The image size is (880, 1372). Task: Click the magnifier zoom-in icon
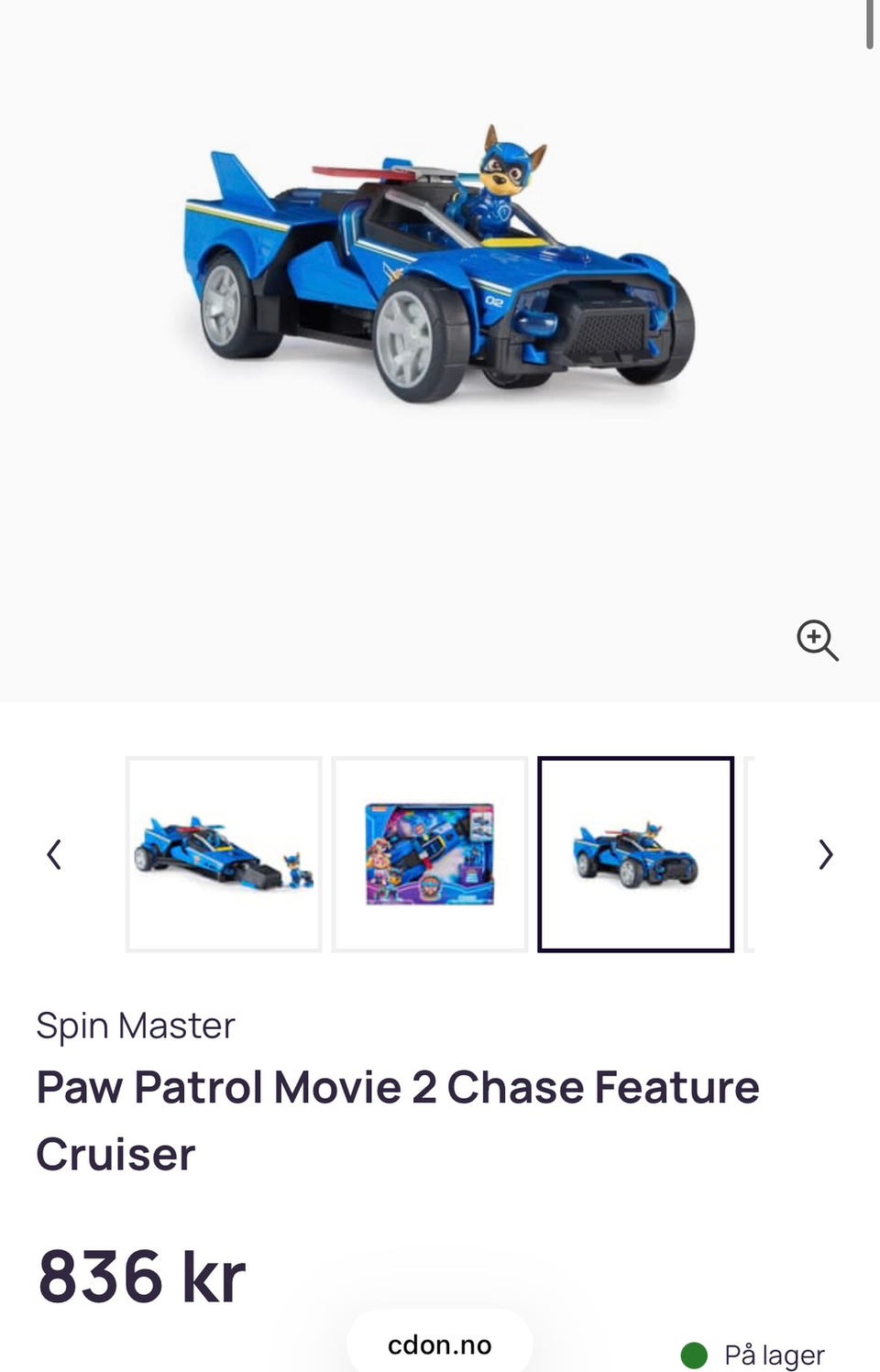point(817,640)
